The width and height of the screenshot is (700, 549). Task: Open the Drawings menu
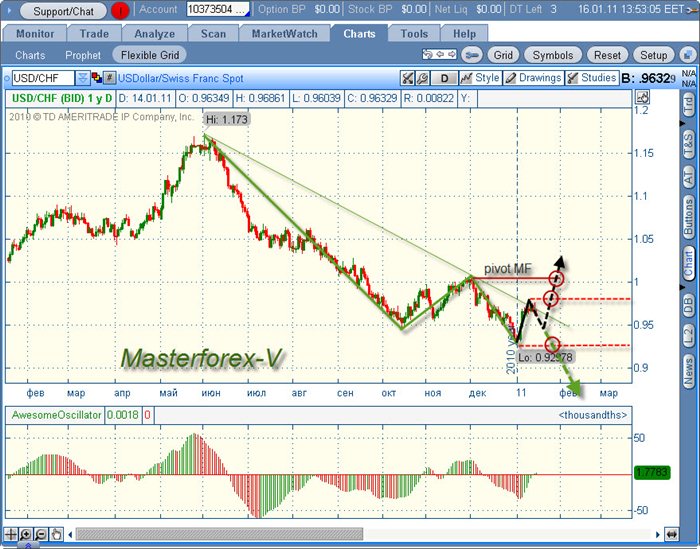coord(533,78)
